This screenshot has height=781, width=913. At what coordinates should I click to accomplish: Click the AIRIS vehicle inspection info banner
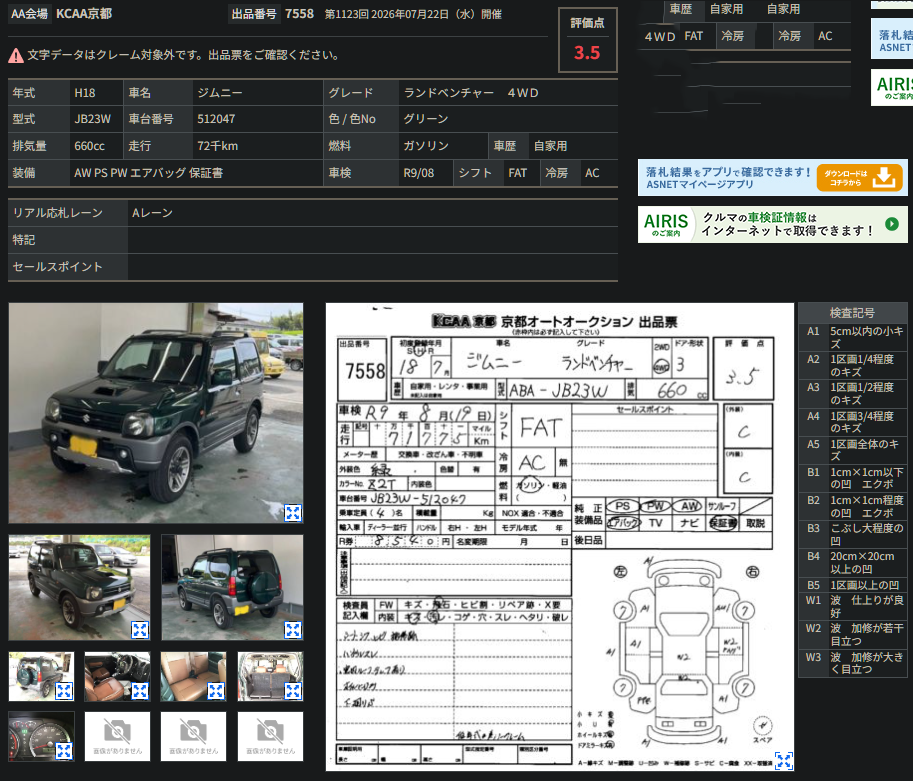(773, 224)
